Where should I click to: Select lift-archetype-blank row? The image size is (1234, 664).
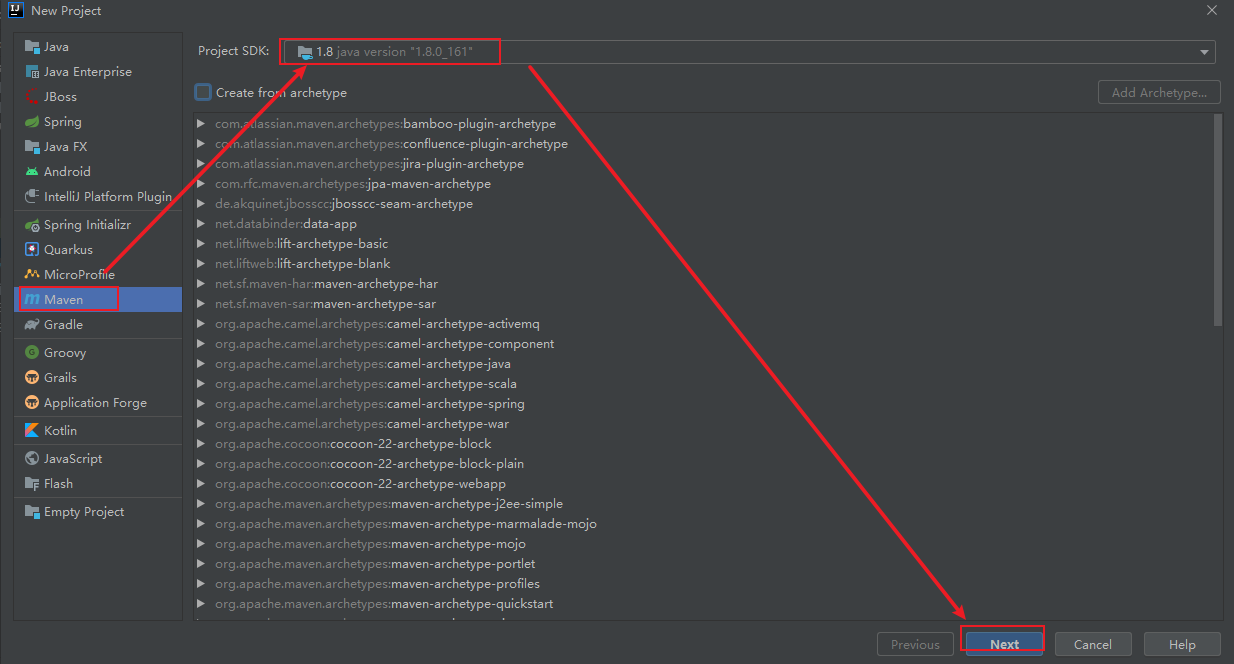tap(704, 264)
